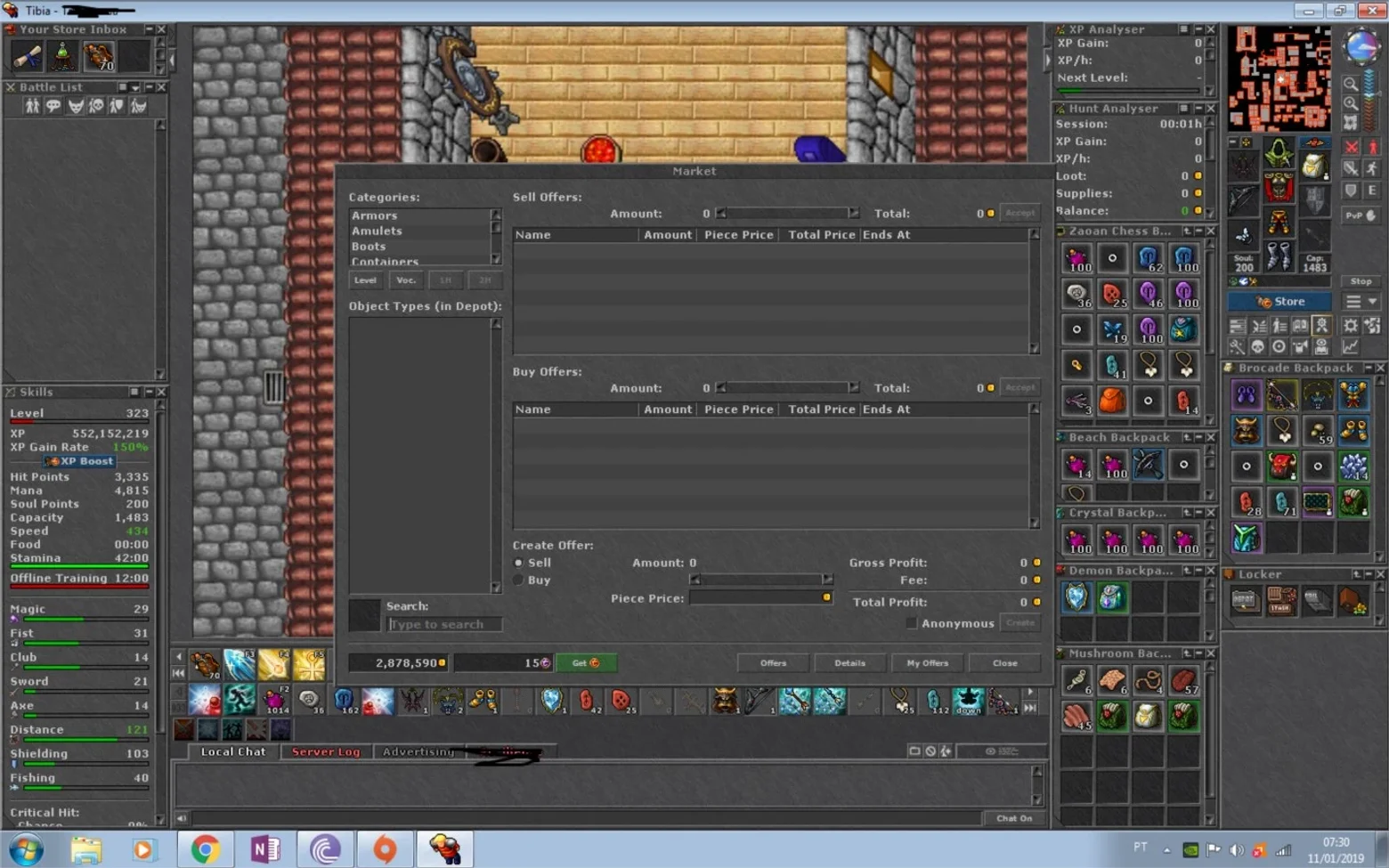This screenshot has height=868, width=1389.
Task: Toggle the red standing figure chase mode
Action: tap(1372, 146)
